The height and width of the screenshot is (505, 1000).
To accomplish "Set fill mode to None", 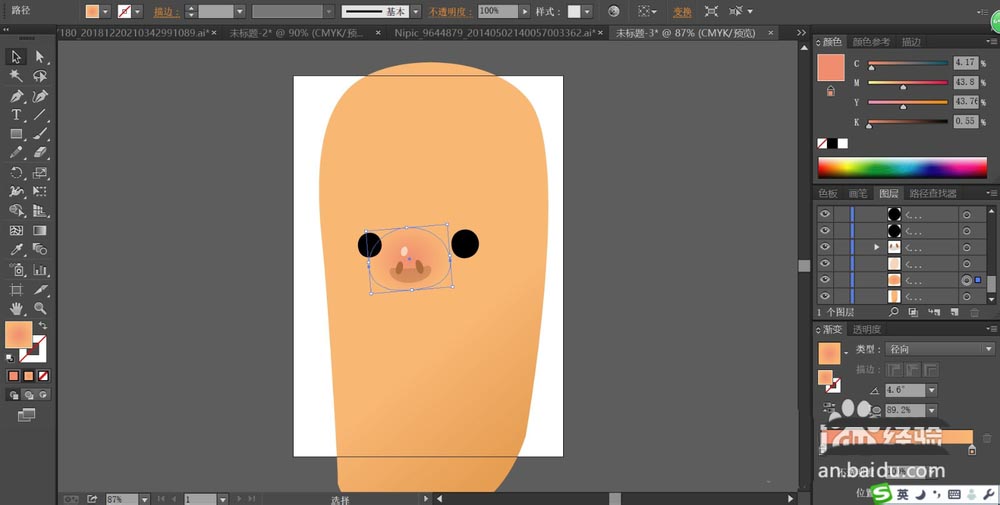I will [x=43, y=376].
